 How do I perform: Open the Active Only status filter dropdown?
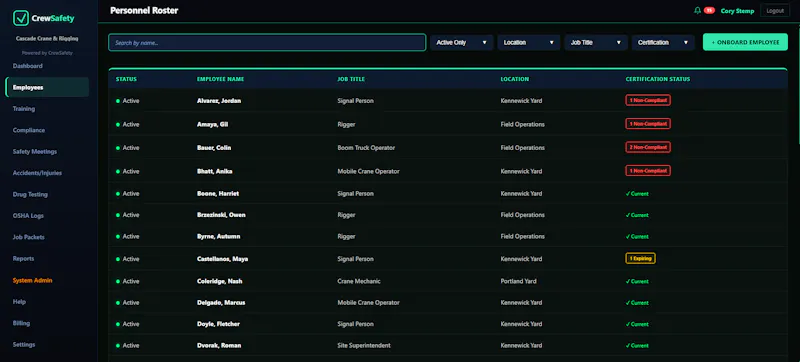point(462,43)
